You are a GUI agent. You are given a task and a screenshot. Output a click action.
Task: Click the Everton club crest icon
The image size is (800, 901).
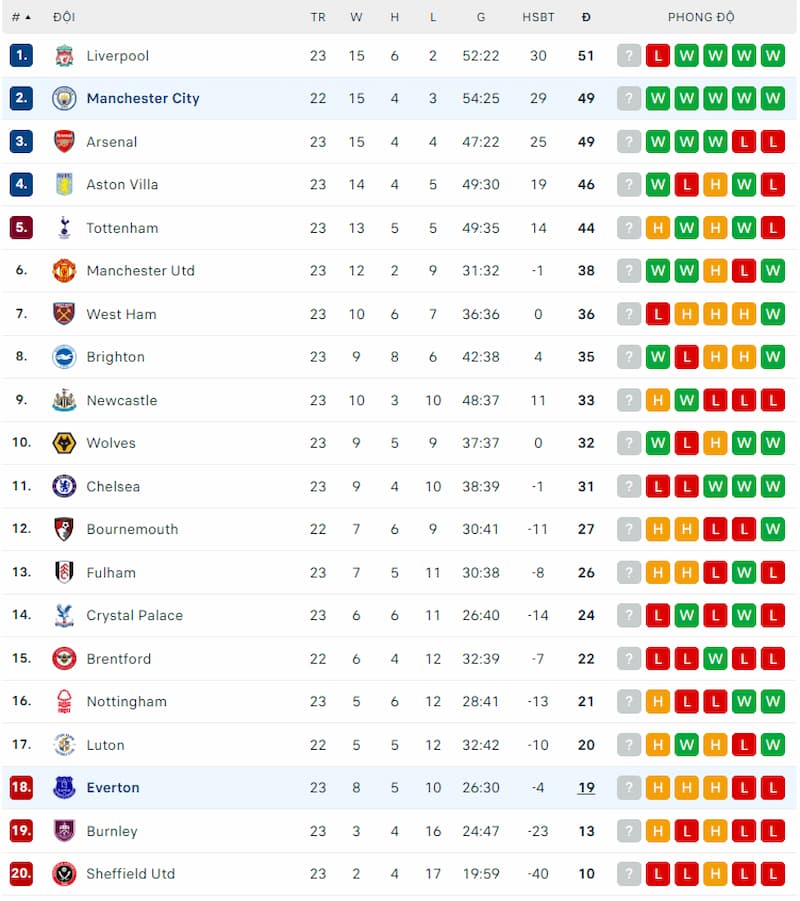click(x=64, y=787)
